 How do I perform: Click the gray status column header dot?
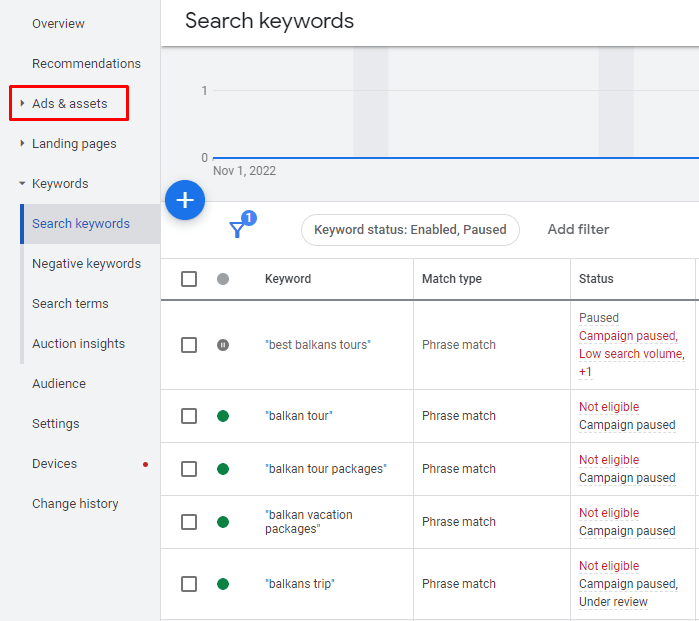pyautogui.click(x=223, y=279)
